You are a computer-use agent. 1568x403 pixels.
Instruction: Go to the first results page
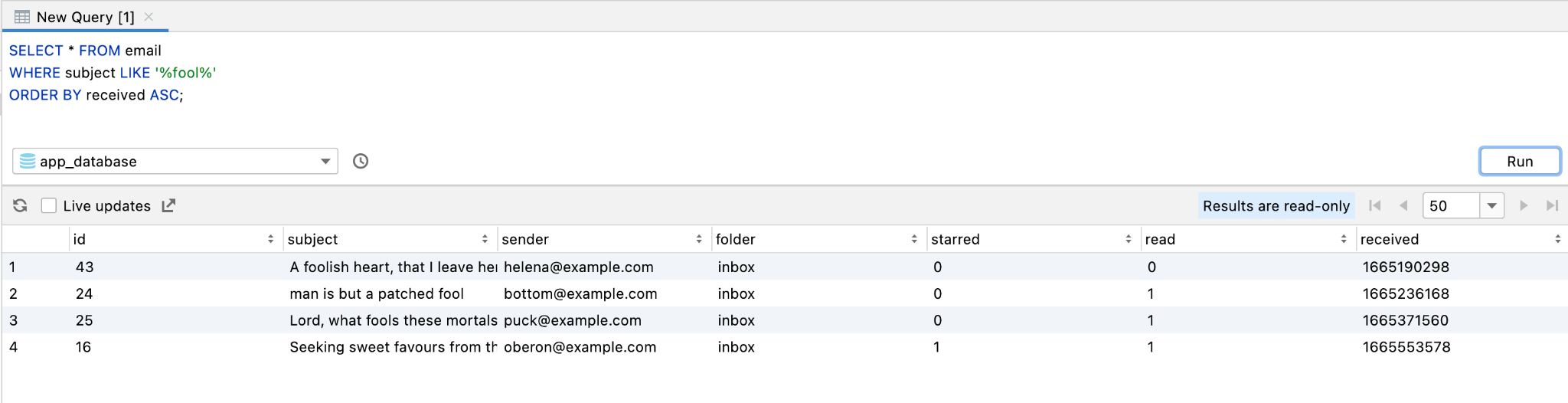click(1375, 205)
